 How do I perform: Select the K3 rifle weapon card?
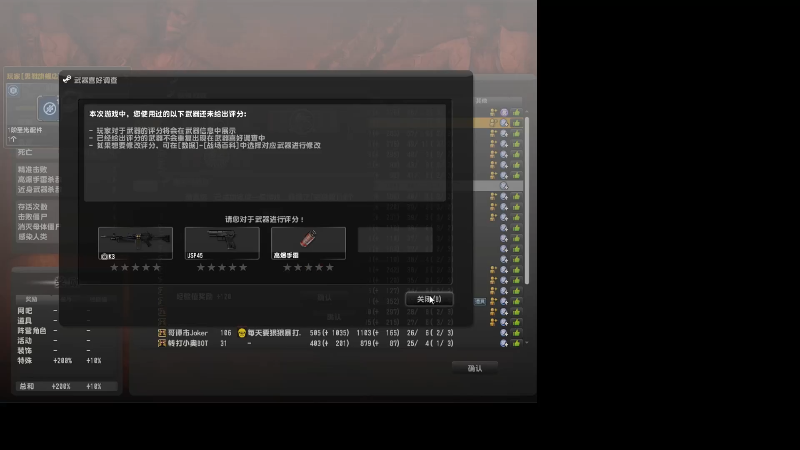point(135,243)
